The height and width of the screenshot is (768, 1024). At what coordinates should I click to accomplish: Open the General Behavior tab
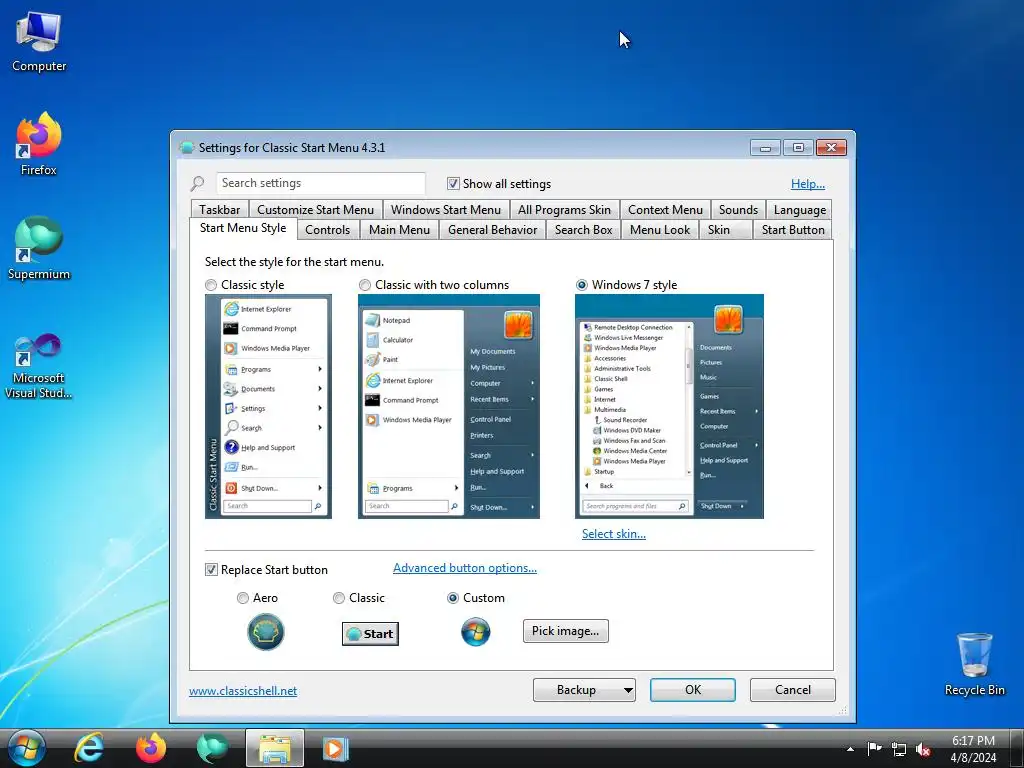tap(492, 230)
